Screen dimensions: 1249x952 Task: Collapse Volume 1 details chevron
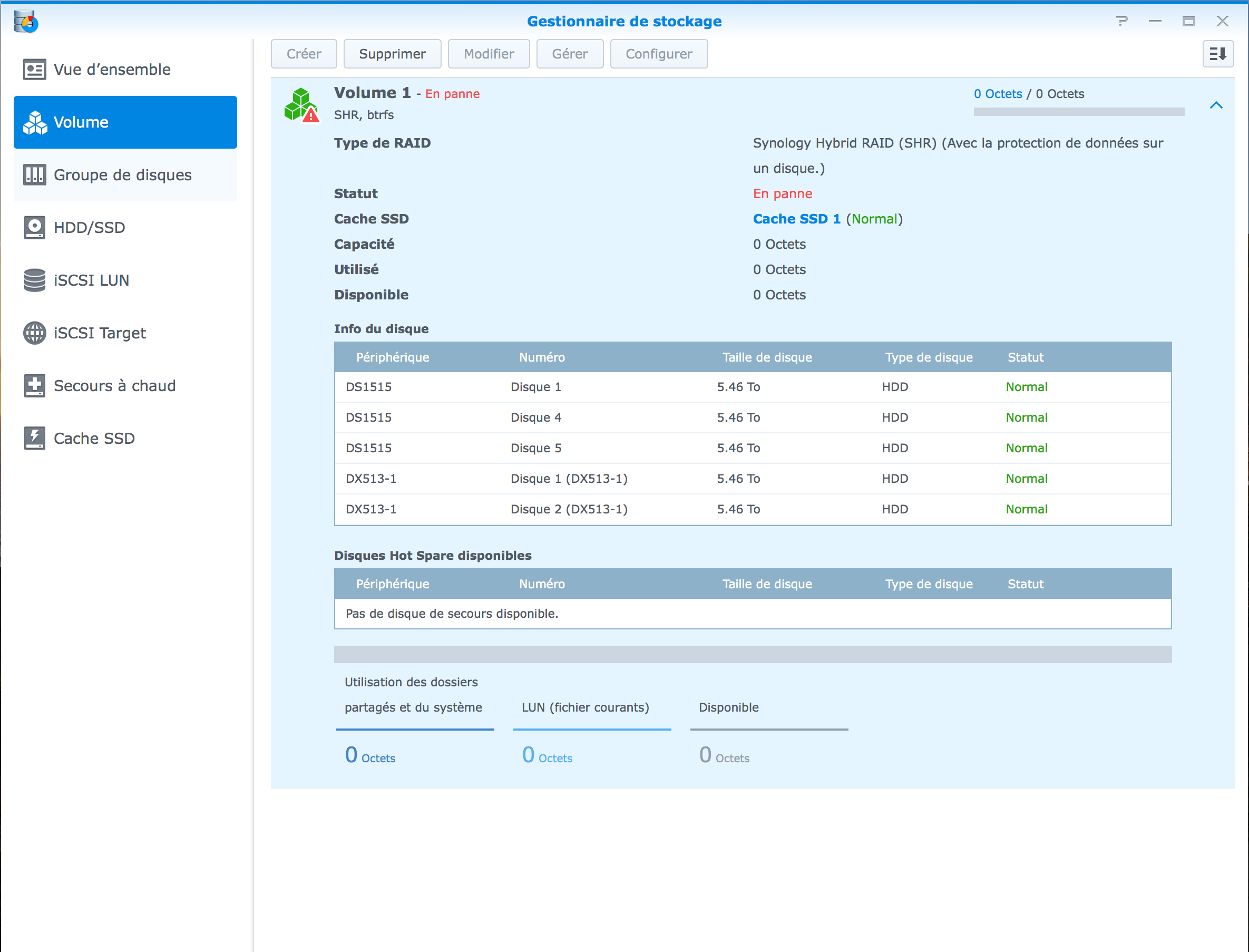tap(1216, 105)
